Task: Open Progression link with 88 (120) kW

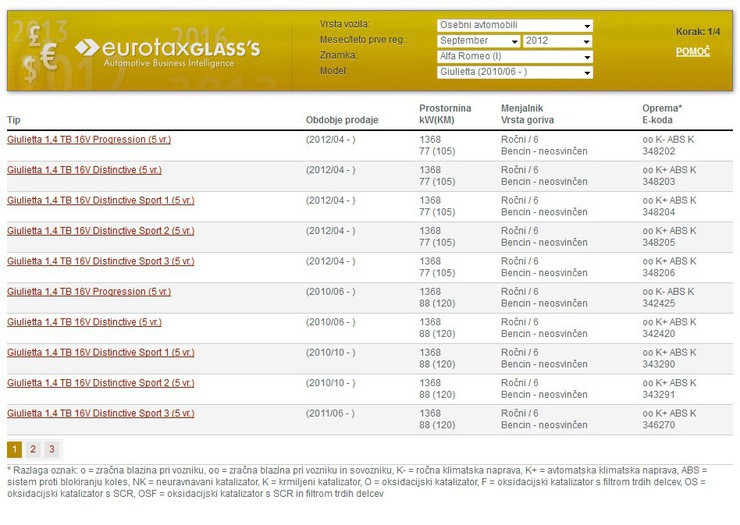Action: tap(89, 292)
